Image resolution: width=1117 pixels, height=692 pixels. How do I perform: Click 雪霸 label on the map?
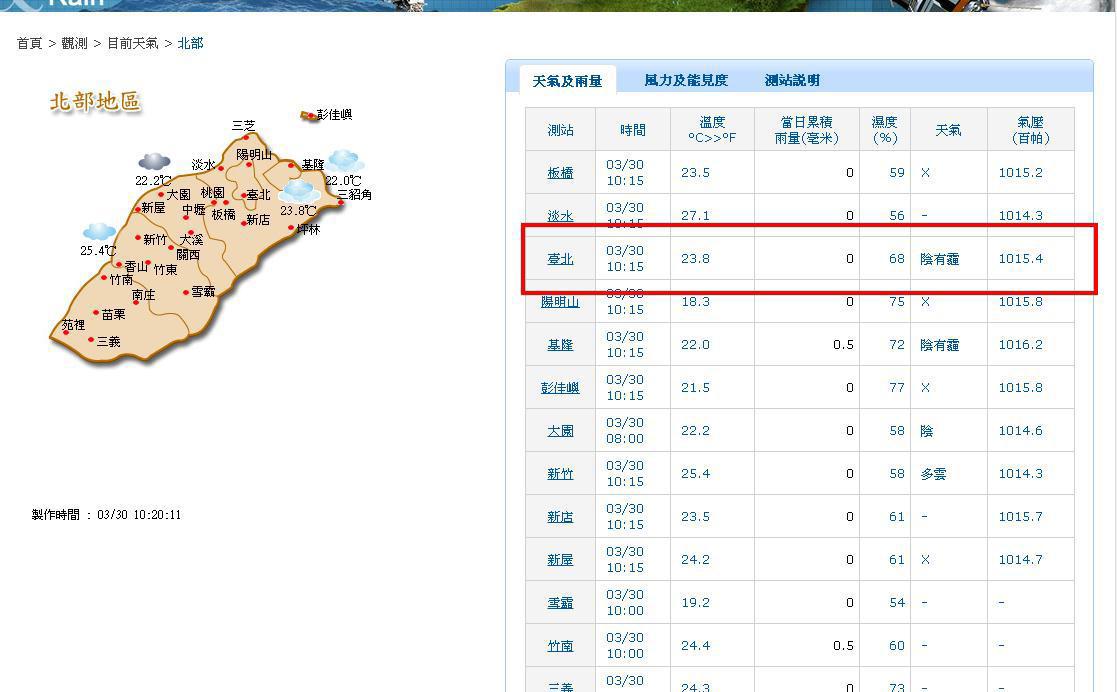click(203, 291)
